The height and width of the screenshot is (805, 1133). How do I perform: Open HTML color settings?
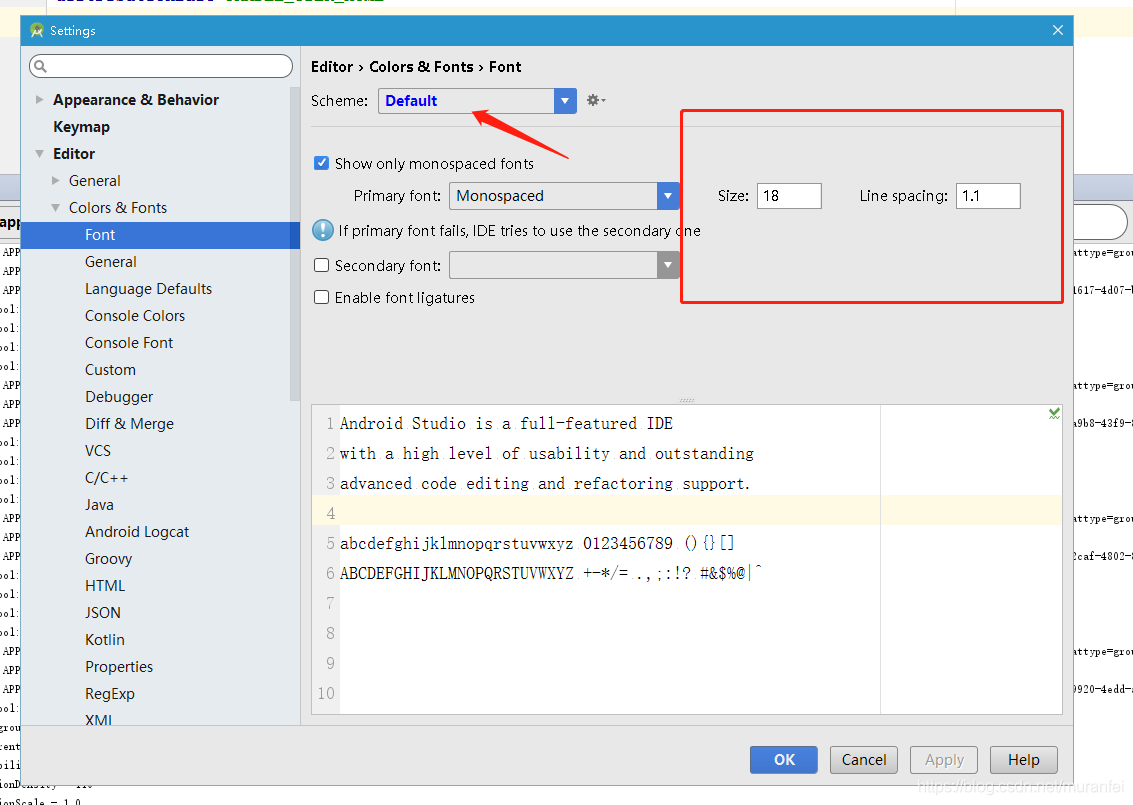(105, 585)
